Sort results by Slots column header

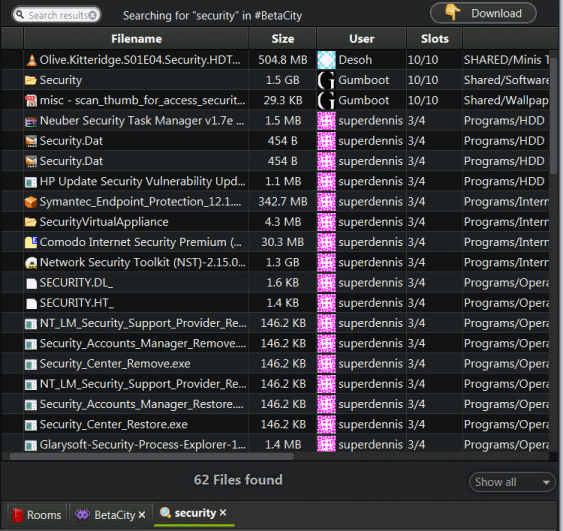434,38
